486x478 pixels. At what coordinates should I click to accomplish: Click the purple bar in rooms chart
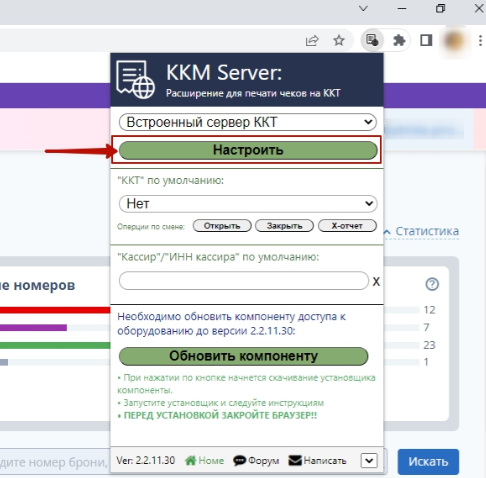tap(33, 328)
